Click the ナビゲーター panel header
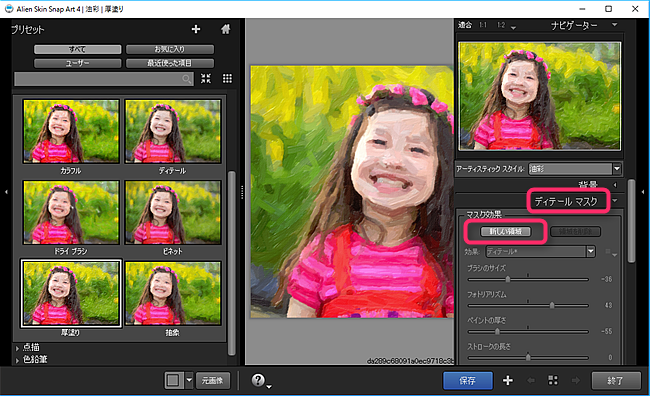Screen dimensions: 650x396 (574, 25)
